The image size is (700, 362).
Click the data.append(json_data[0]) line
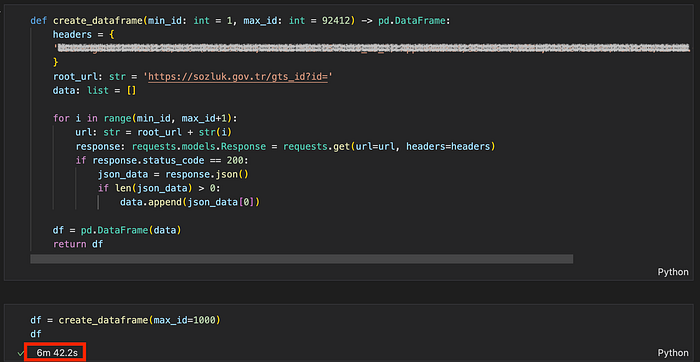[190, 202]
